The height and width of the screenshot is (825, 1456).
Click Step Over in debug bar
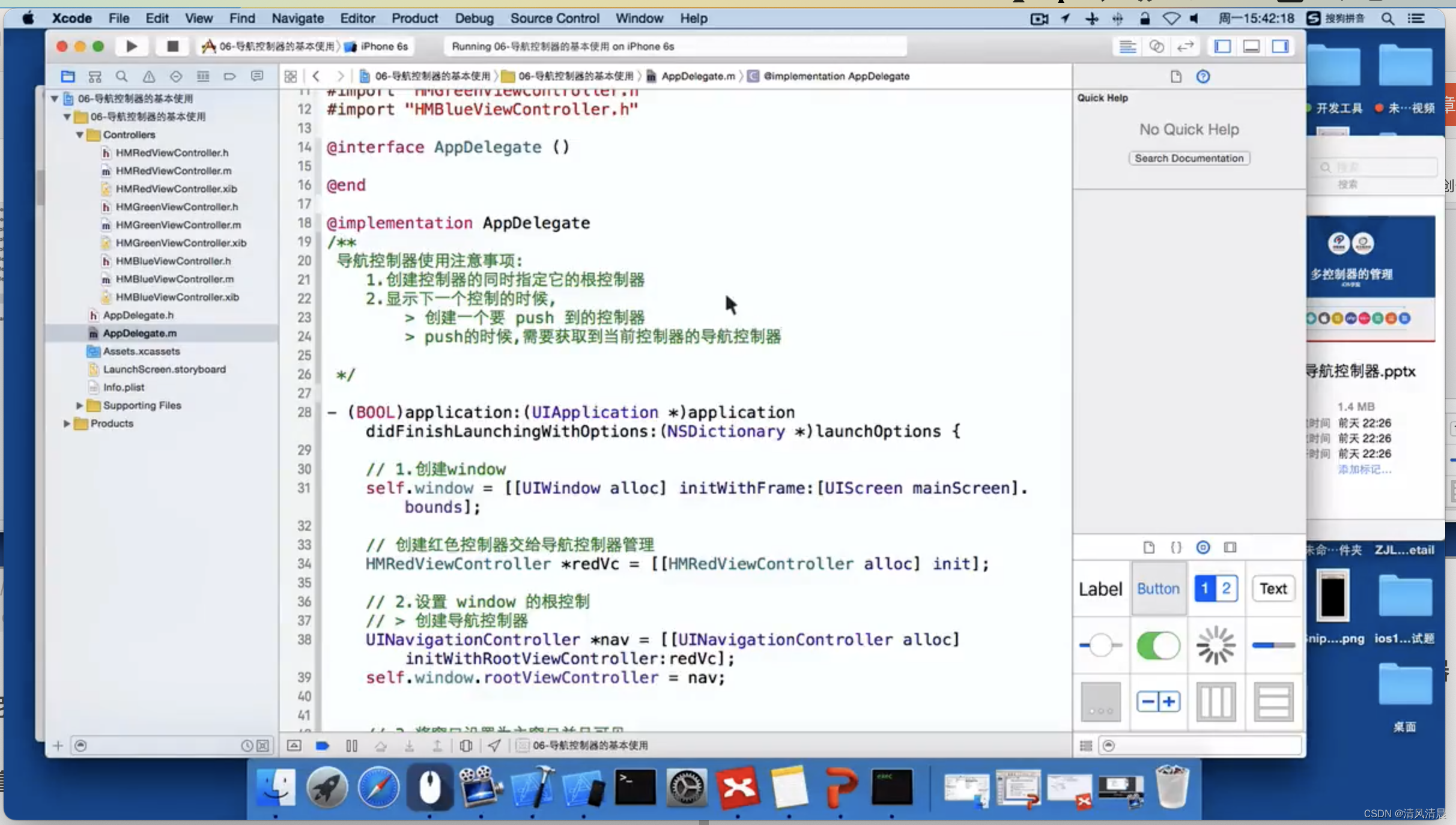tap(380, 745)
